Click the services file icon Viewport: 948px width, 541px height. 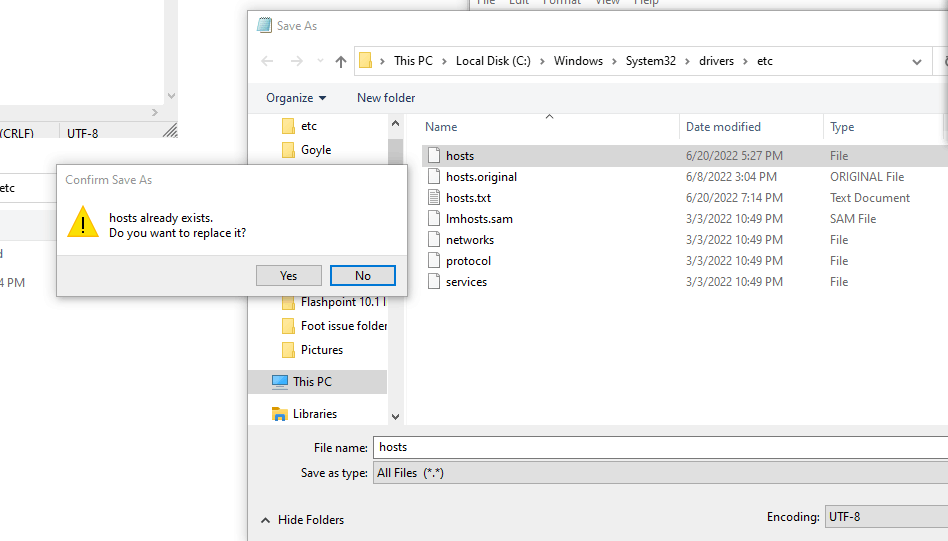click(x=433, y=281)
